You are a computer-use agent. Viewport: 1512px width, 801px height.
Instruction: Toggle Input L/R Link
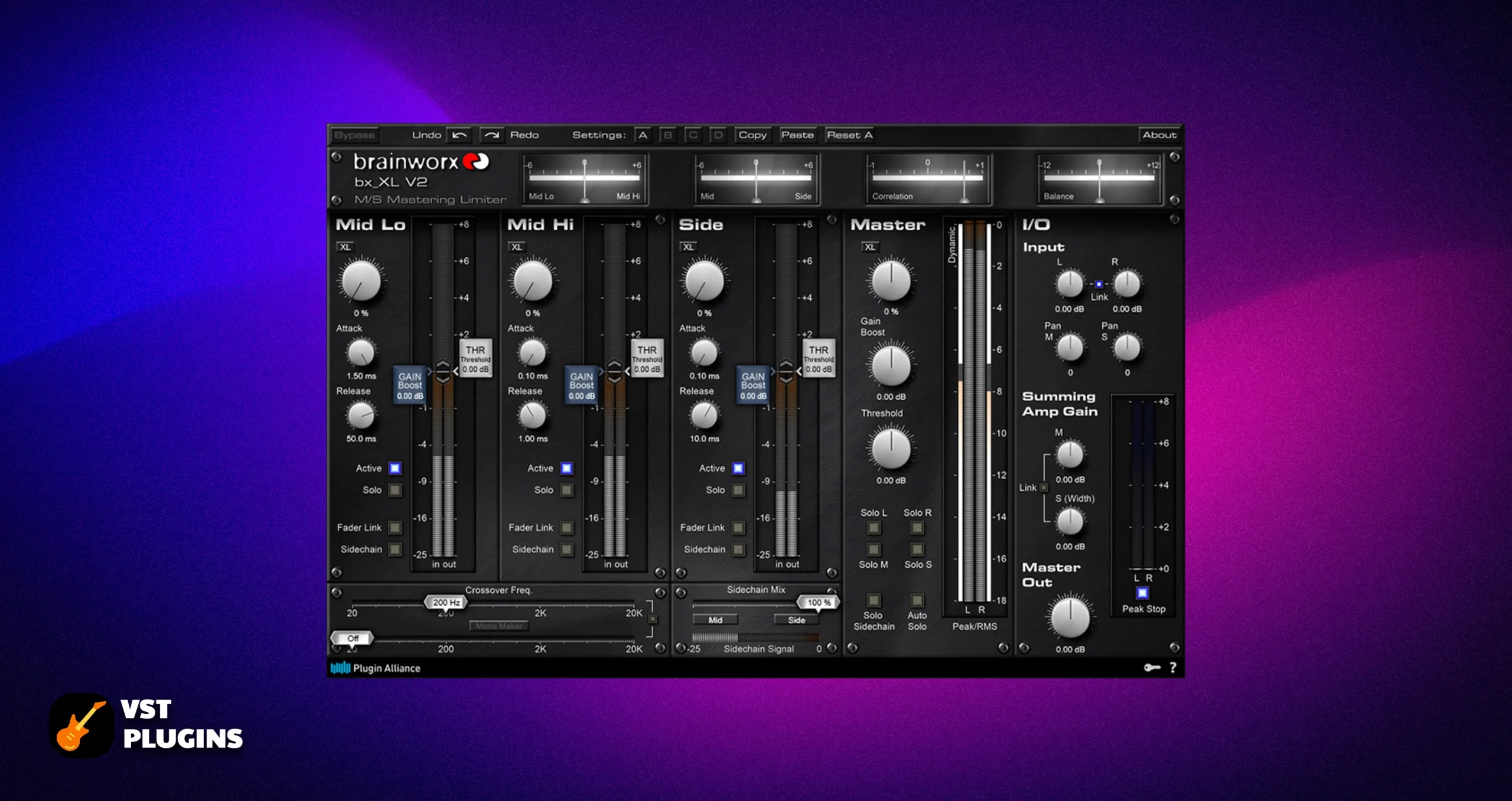pos(1099,284)
